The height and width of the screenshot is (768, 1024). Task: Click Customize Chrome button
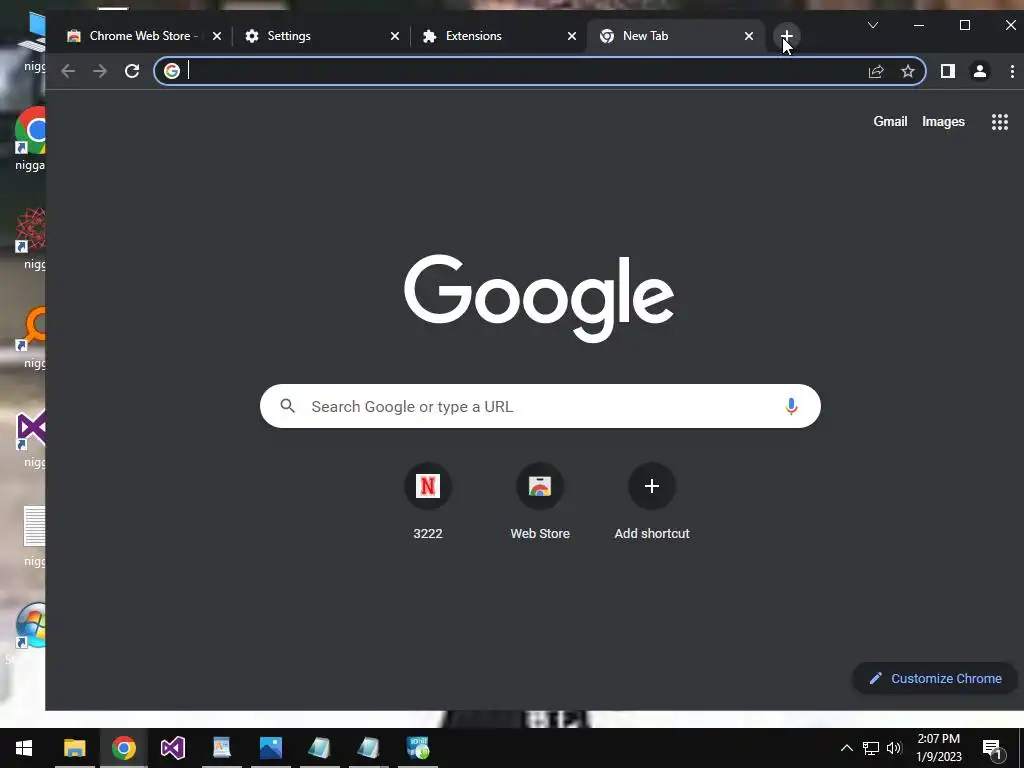pos(935,679)
